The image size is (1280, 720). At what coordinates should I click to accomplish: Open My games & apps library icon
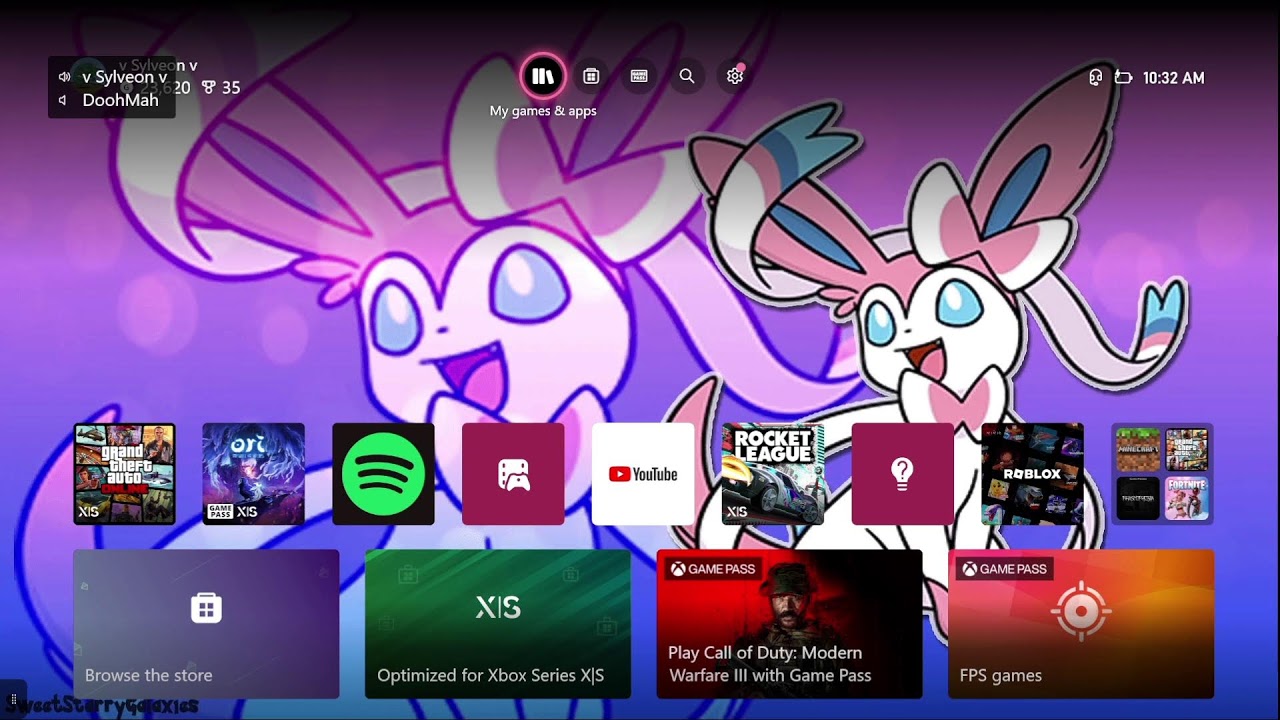[543, 76]
